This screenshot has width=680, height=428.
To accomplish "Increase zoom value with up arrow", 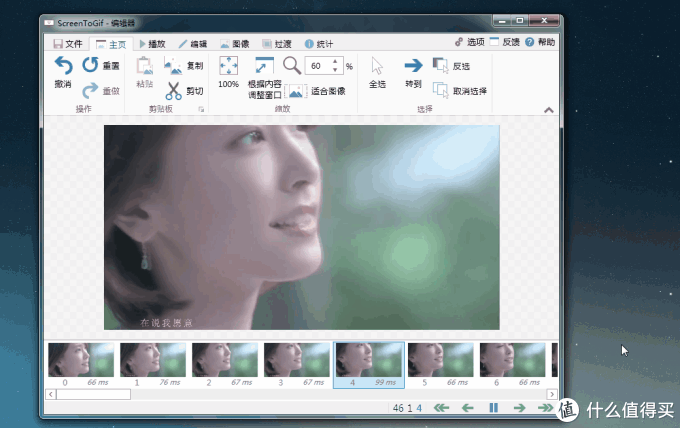I will [335, 62].
